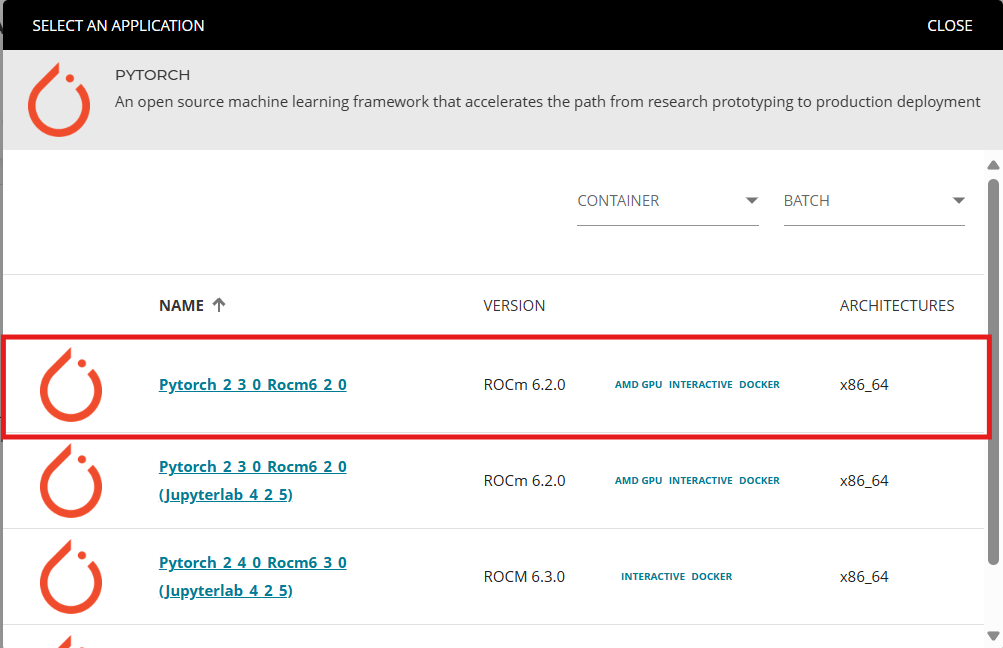Close the Select an Application dialog

coord(949,26)
